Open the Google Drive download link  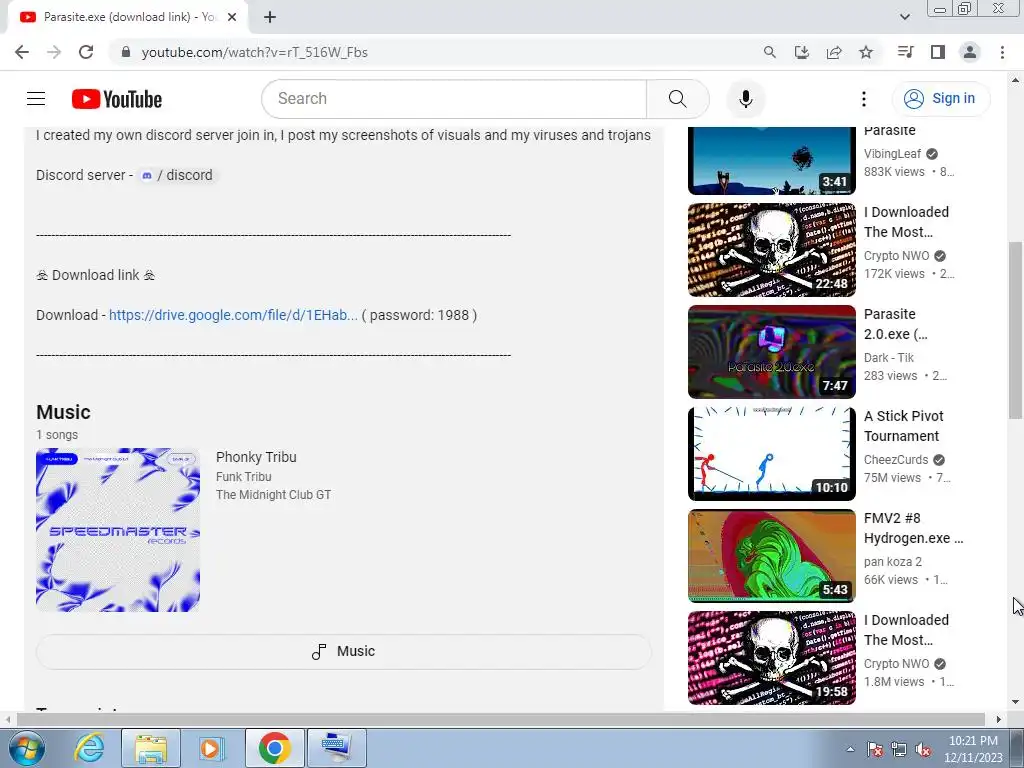click(x=233, y=315)
